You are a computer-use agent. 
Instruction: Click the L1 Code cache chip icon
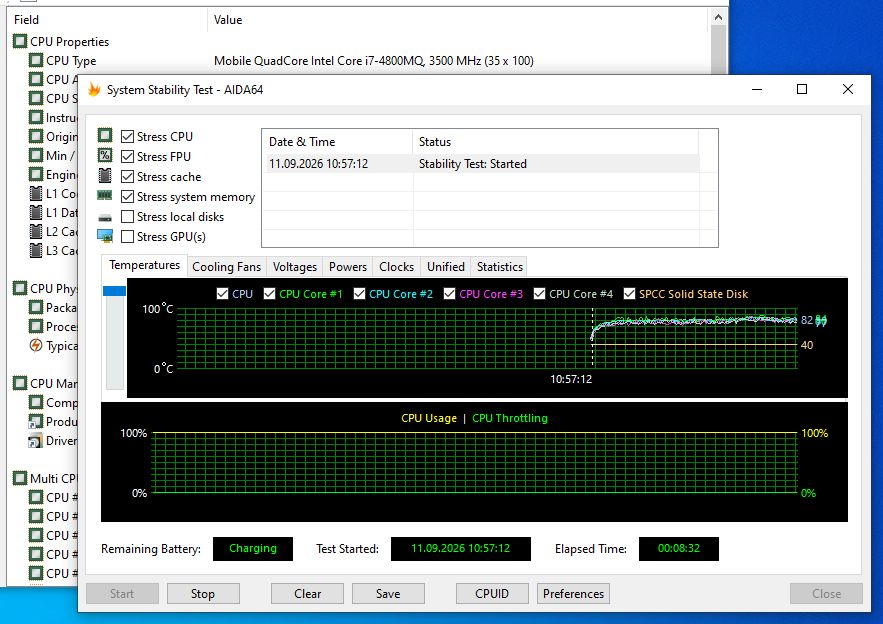click(x=36, y=194)
